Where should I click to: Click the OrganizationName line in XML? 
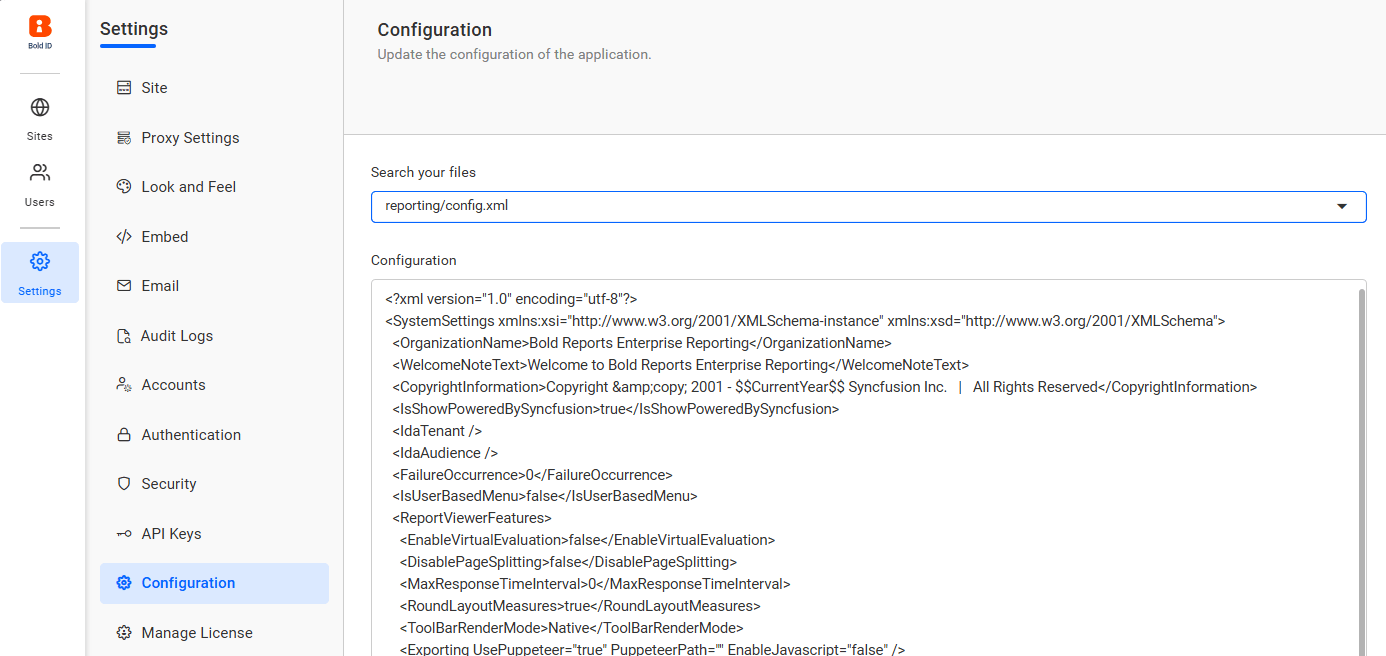click(642, 343)
